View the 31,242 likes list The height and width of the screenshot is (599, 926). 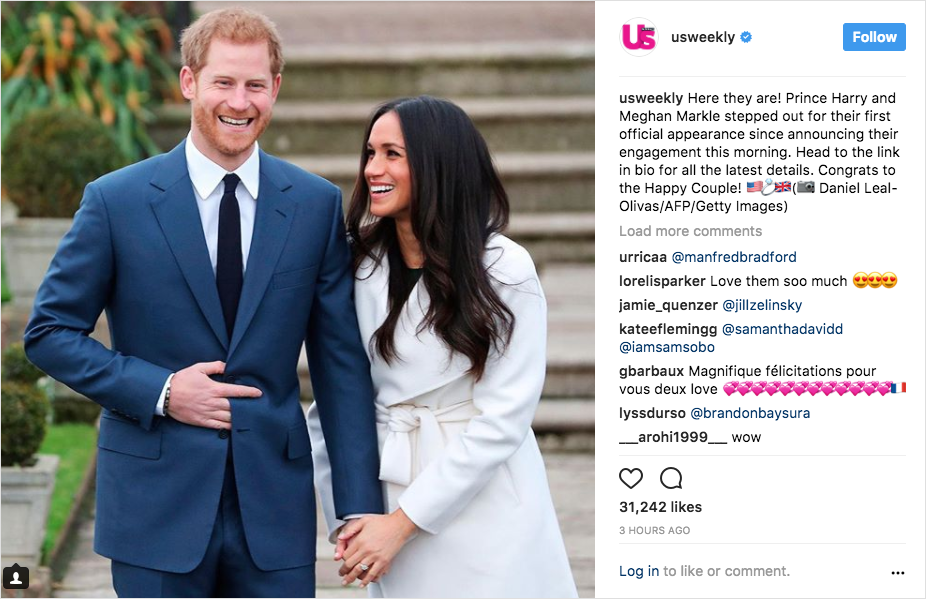[660, 507]
